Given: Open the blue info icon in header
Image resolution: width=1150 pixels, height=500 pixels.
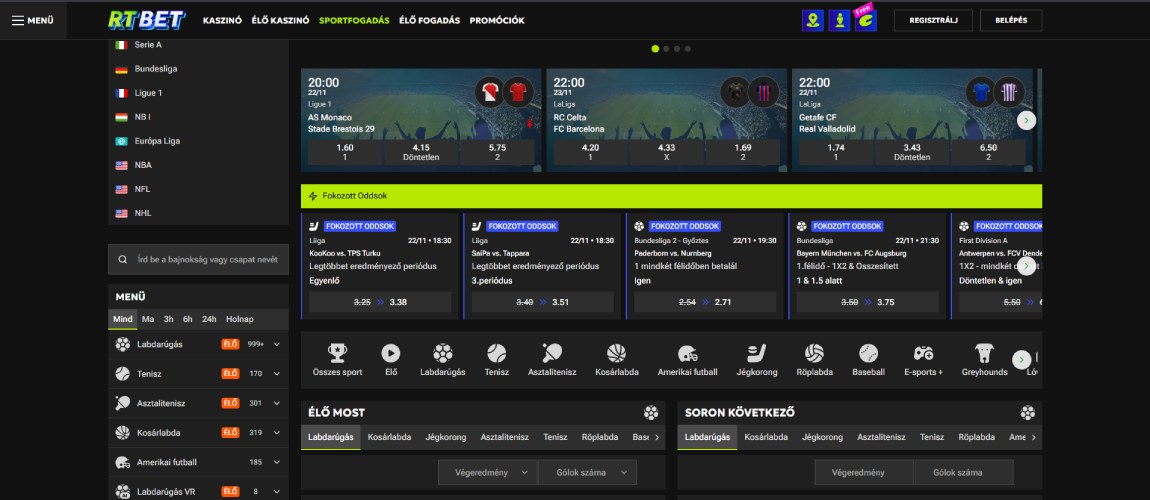Looking at the screenshot, I should click(839, 21).
